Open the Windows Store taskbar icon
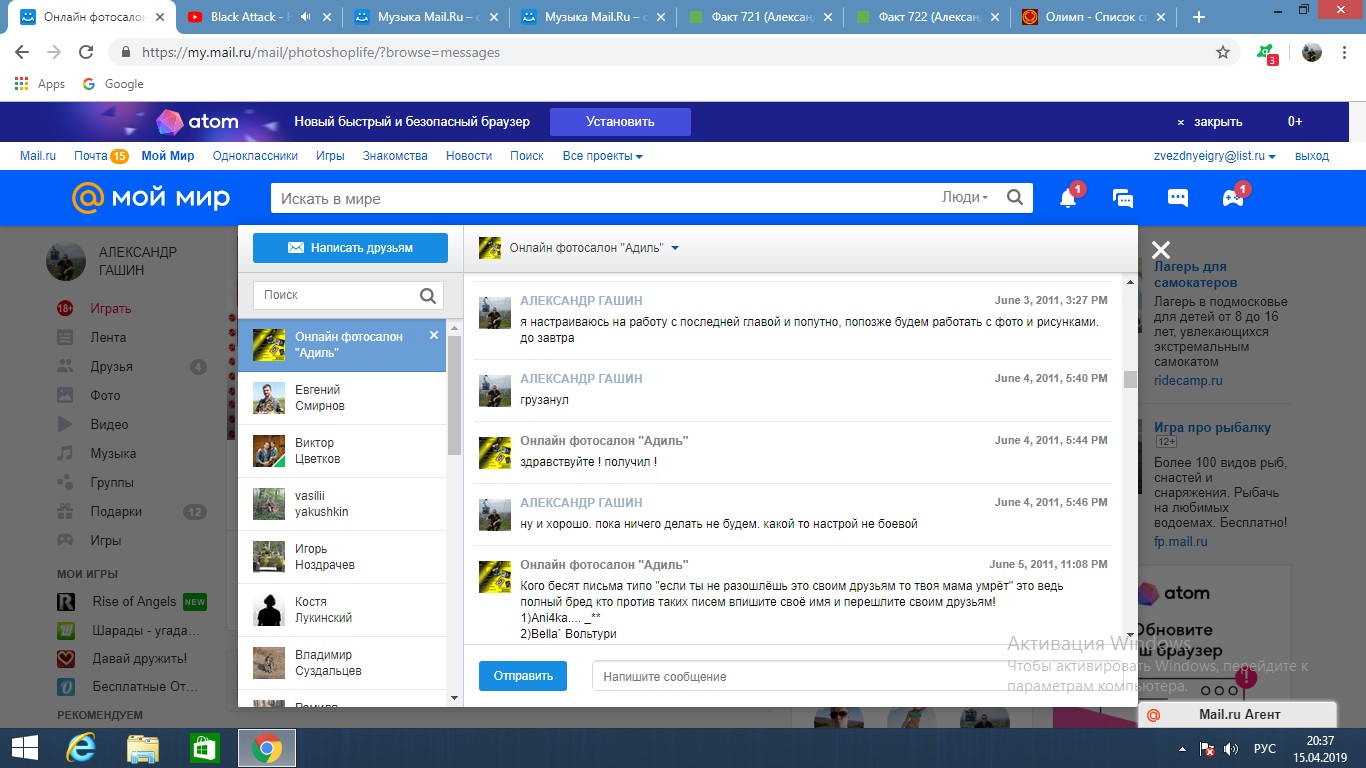The height and width of the screenshot is (768, 1366). [204, 748]
